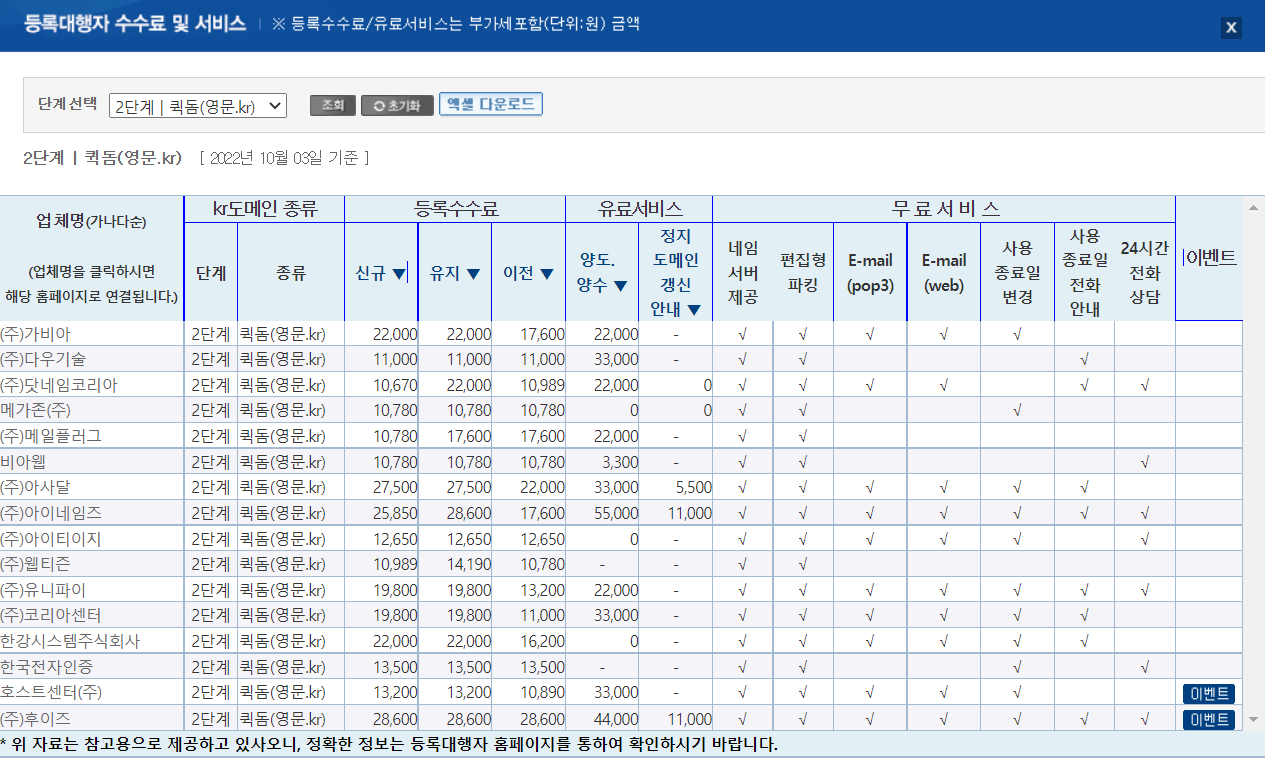Viewport: 1265px width, 758px height.
Task: Click the 초기화 reset button
Action: click(x=397, y=105)
